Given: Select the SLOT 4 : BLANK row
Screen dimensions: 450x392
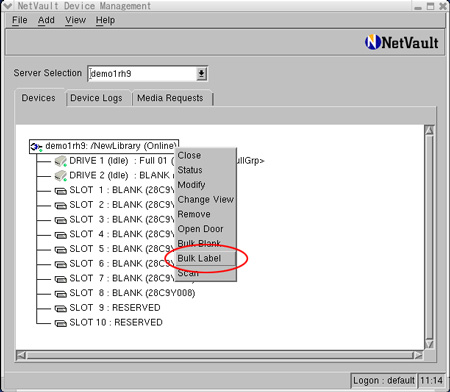Looking at the screenshot, I should pos(121,234).
